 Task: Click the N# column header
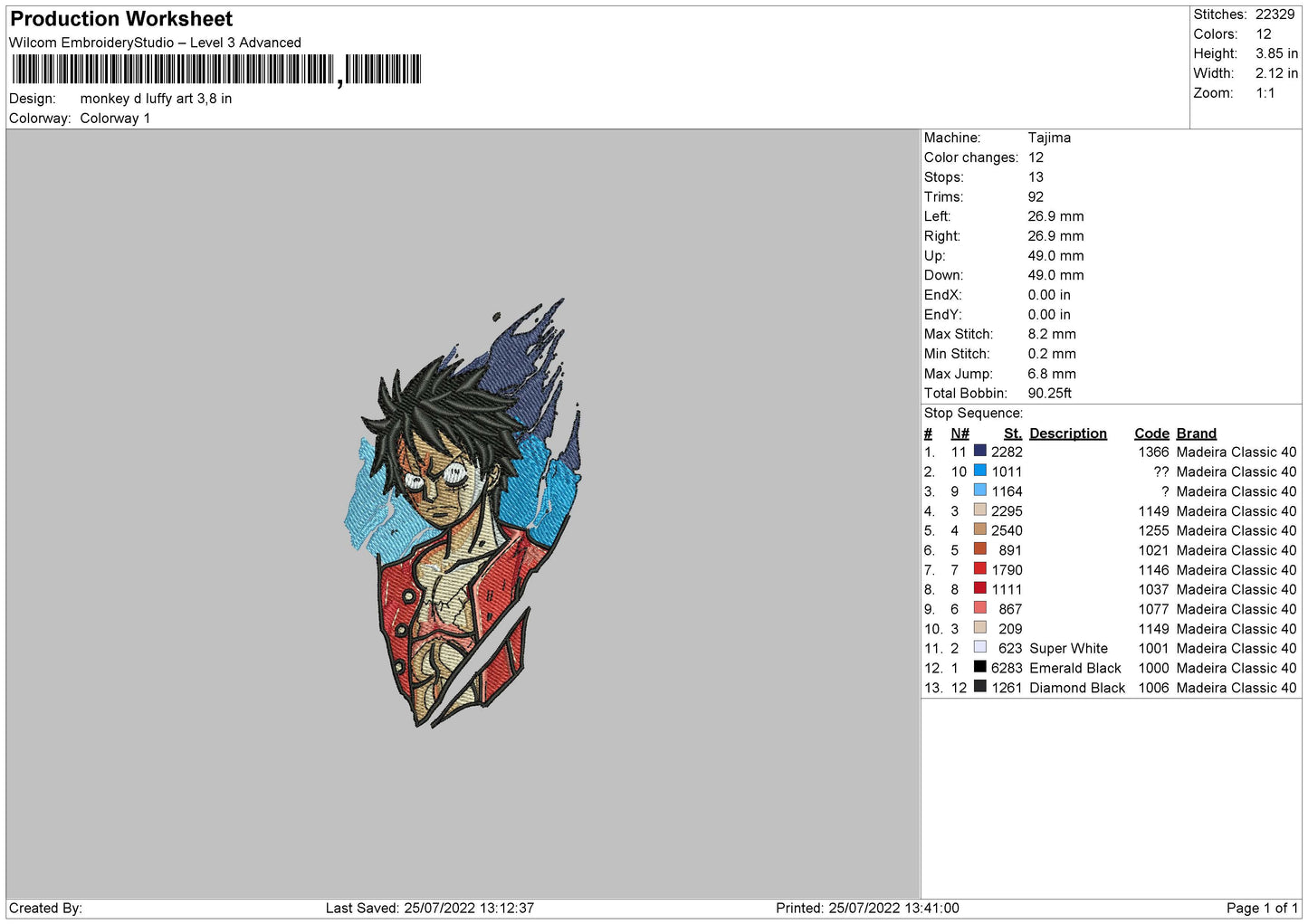pyautogui.click(x=960, y=433)
